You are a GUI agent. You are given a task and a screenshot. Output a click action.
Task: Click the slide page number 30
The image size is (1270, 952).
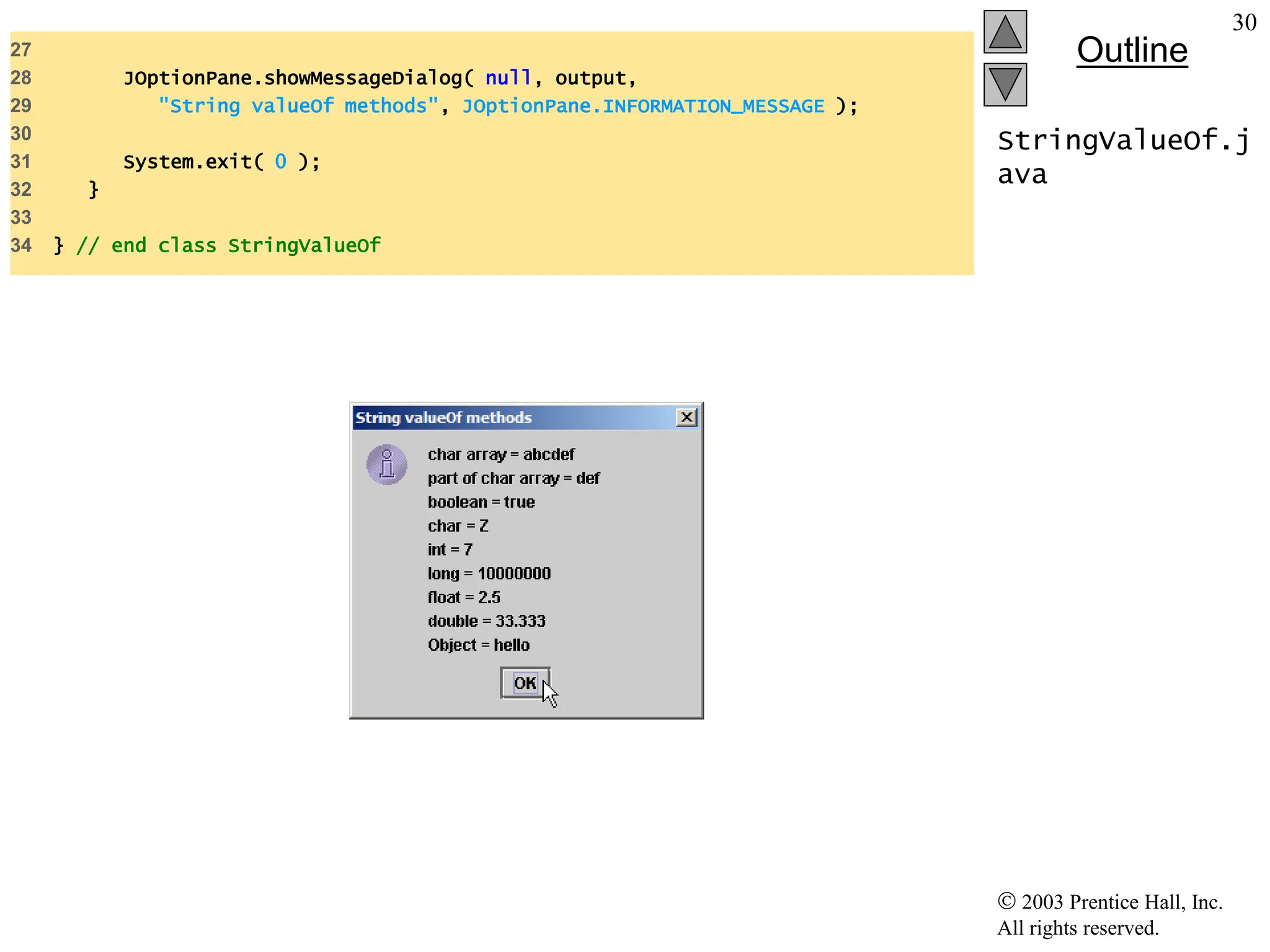pos(1243,23)
